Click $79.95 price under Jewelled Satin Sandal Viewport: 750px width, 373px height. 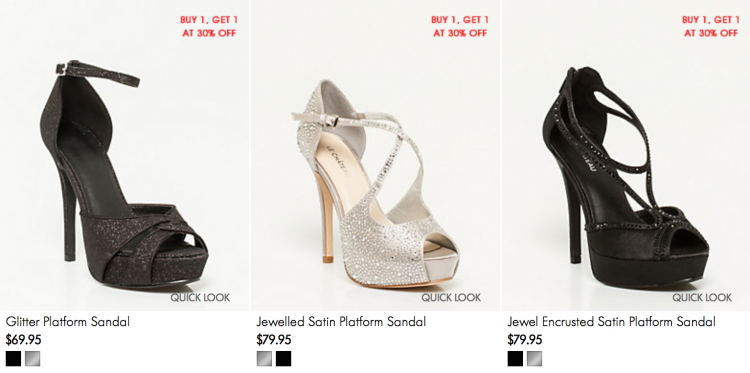(274, 340)
